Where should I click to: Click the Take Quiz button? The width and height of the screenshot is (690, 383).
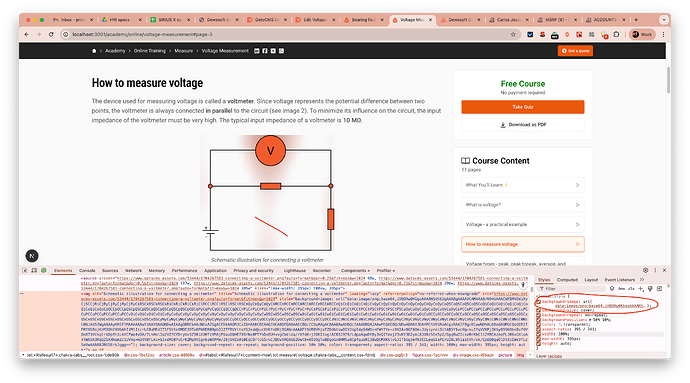tap(523, 107)
